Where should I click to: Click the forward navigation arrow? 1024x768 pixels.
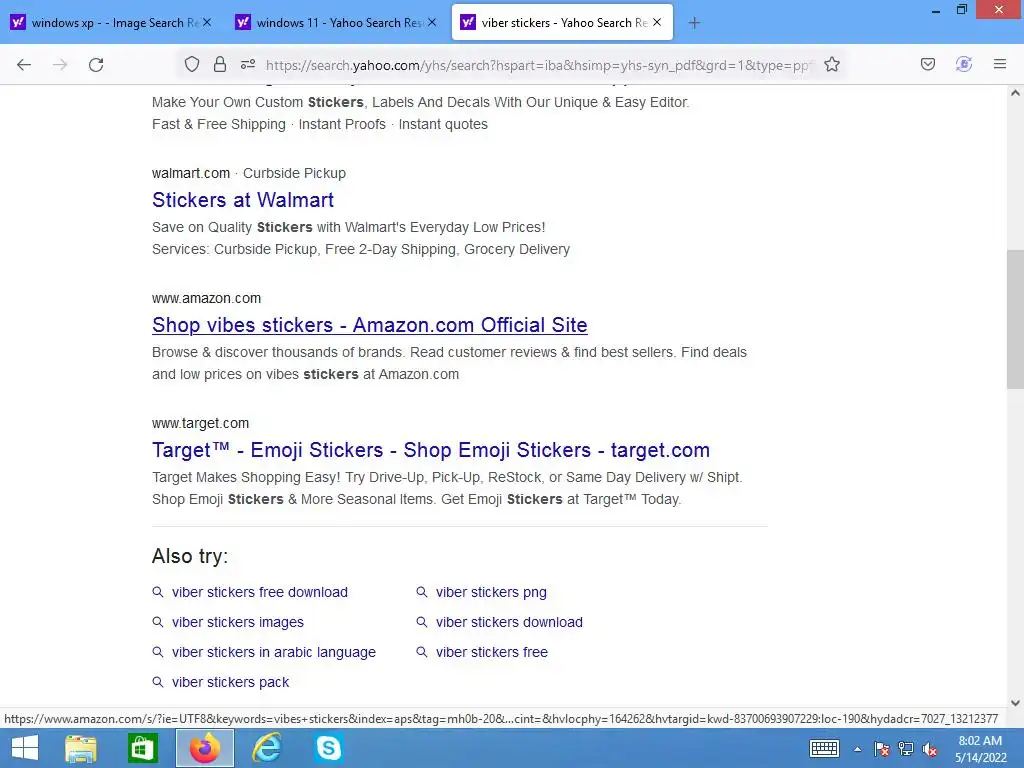60,65
